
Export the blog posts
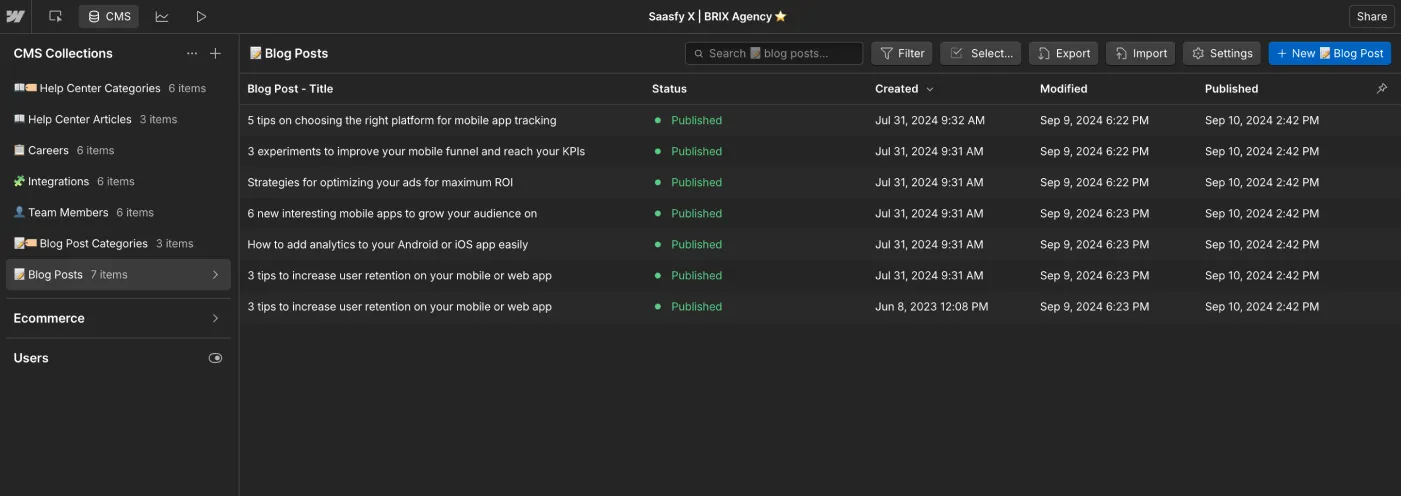click(x=1063, y=53)
